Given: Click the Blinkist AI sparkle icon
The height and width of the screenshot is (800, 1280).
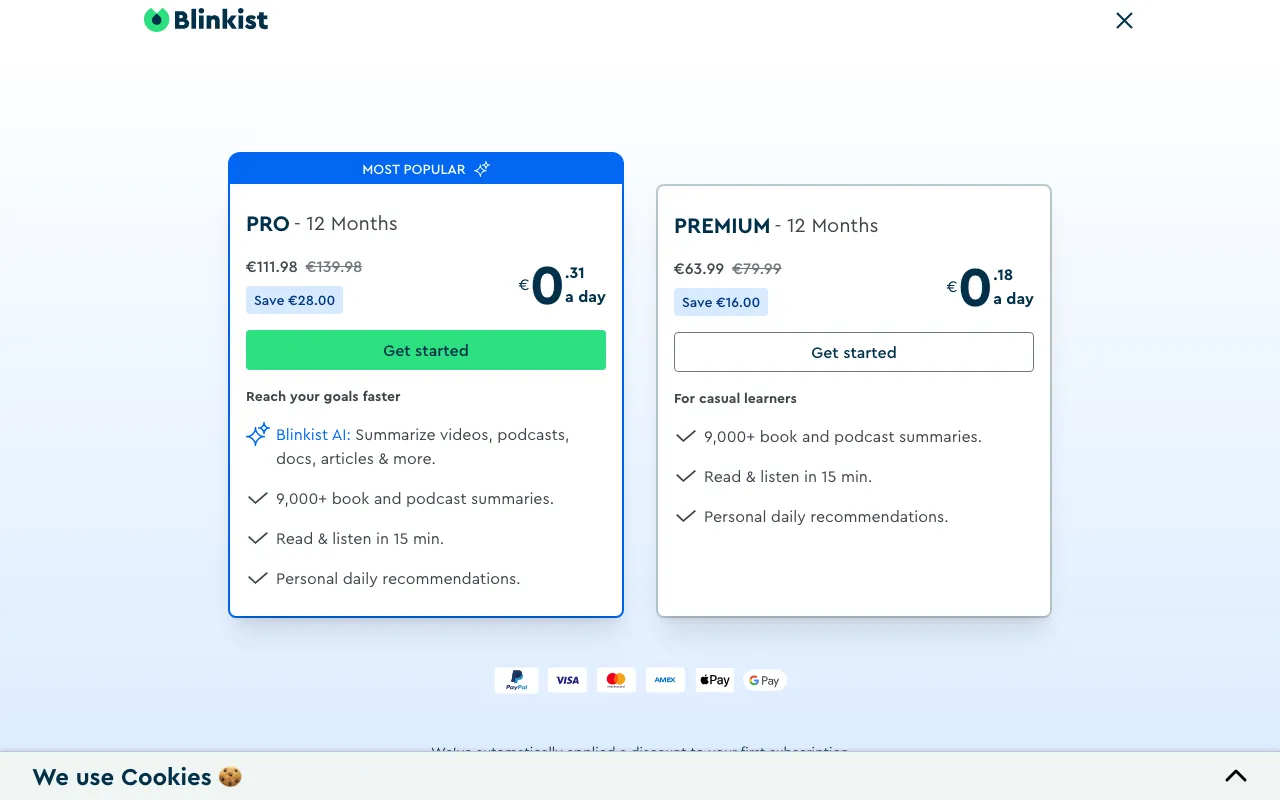Looking at the screenshot, I should coord(258,435).
